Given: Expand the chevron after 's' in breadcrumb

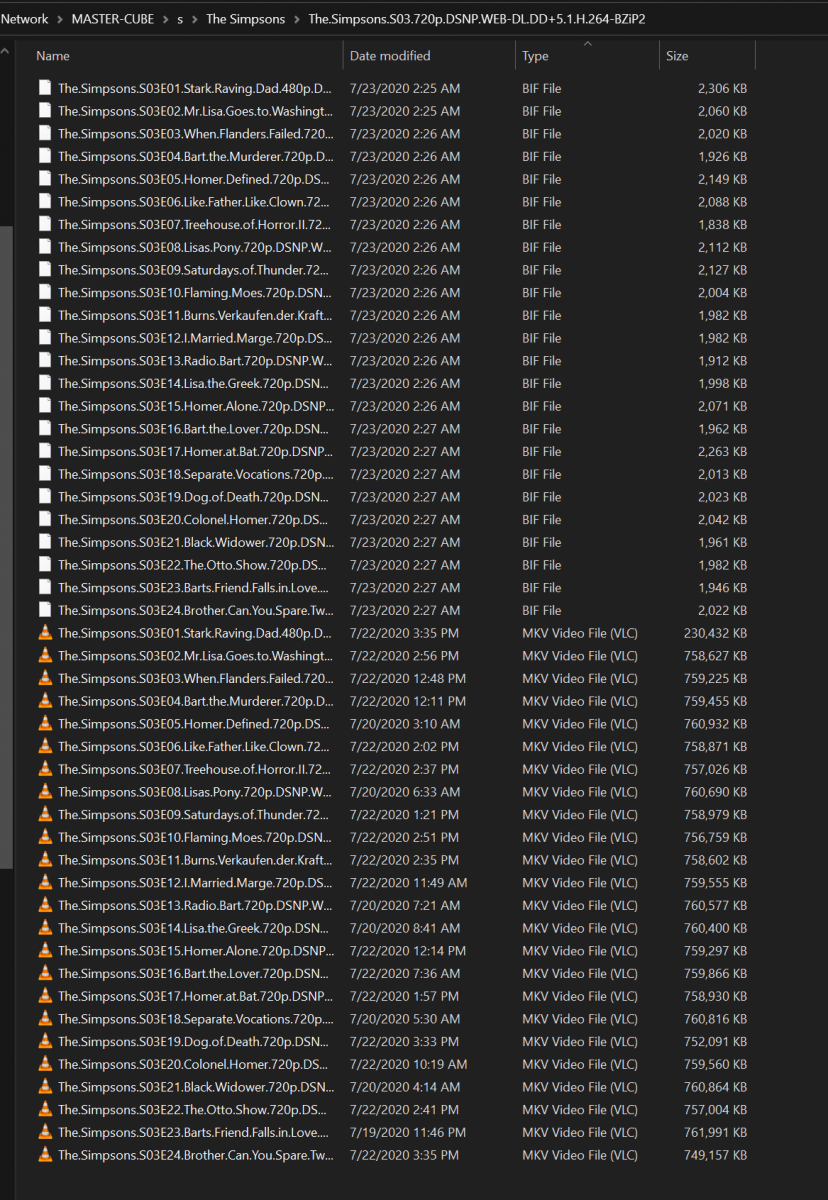Looking at the screenshot, I should click(x=195, y=19).
